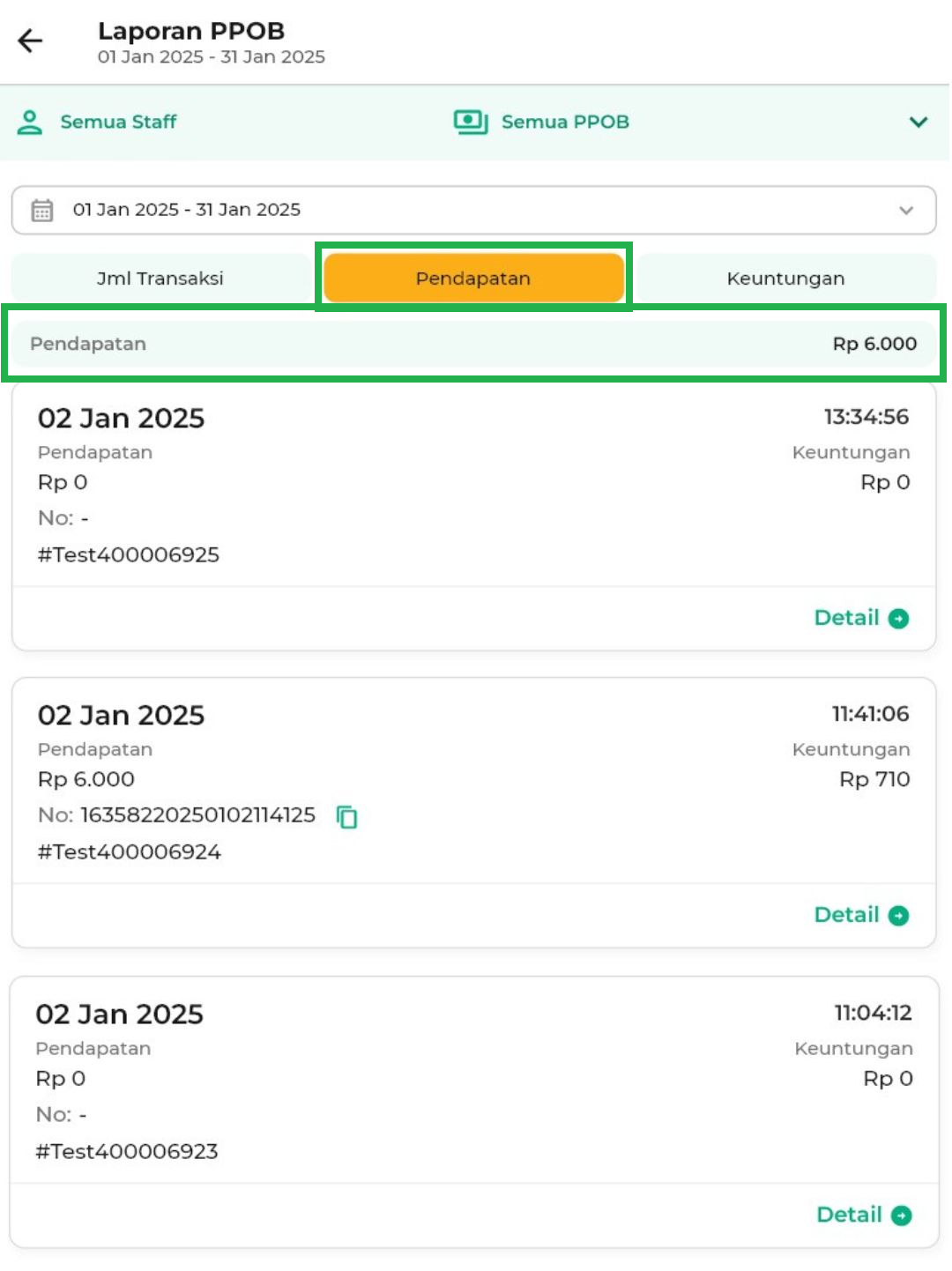This screenshot has width=952, height=1271.
Task: Open Detail link for the 13:34:56 transaction
Action: click(847, 618)
